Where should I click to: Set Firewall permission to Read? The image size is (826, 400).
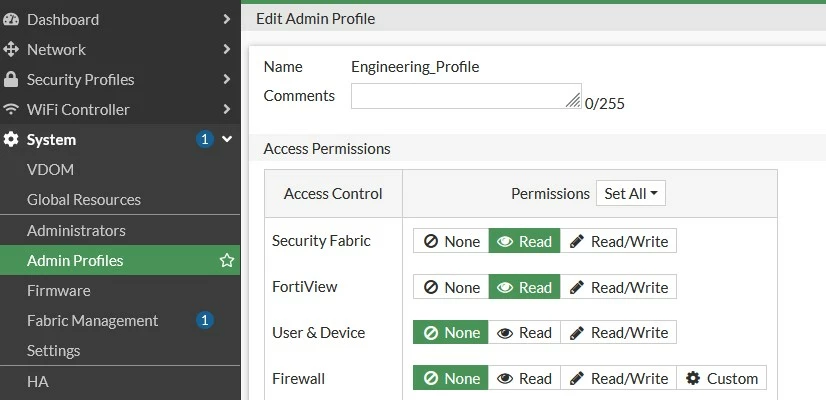tap(524, 378)
